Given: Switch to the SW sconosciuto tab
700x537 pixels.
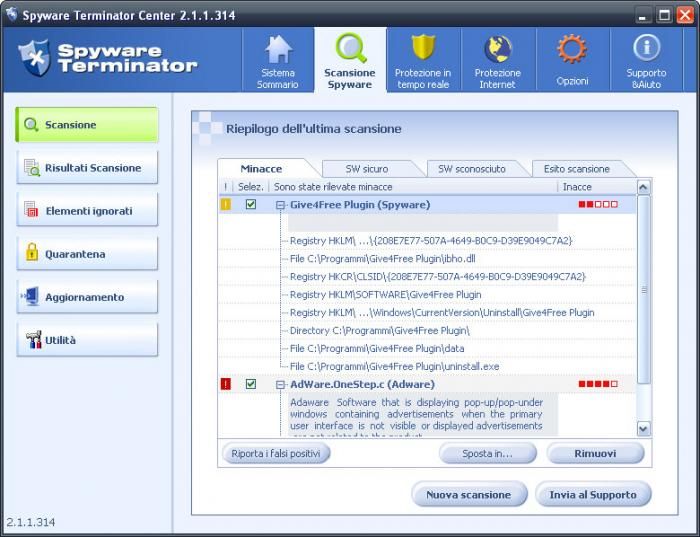Looking at the screenshot, I should coord(472,169).
